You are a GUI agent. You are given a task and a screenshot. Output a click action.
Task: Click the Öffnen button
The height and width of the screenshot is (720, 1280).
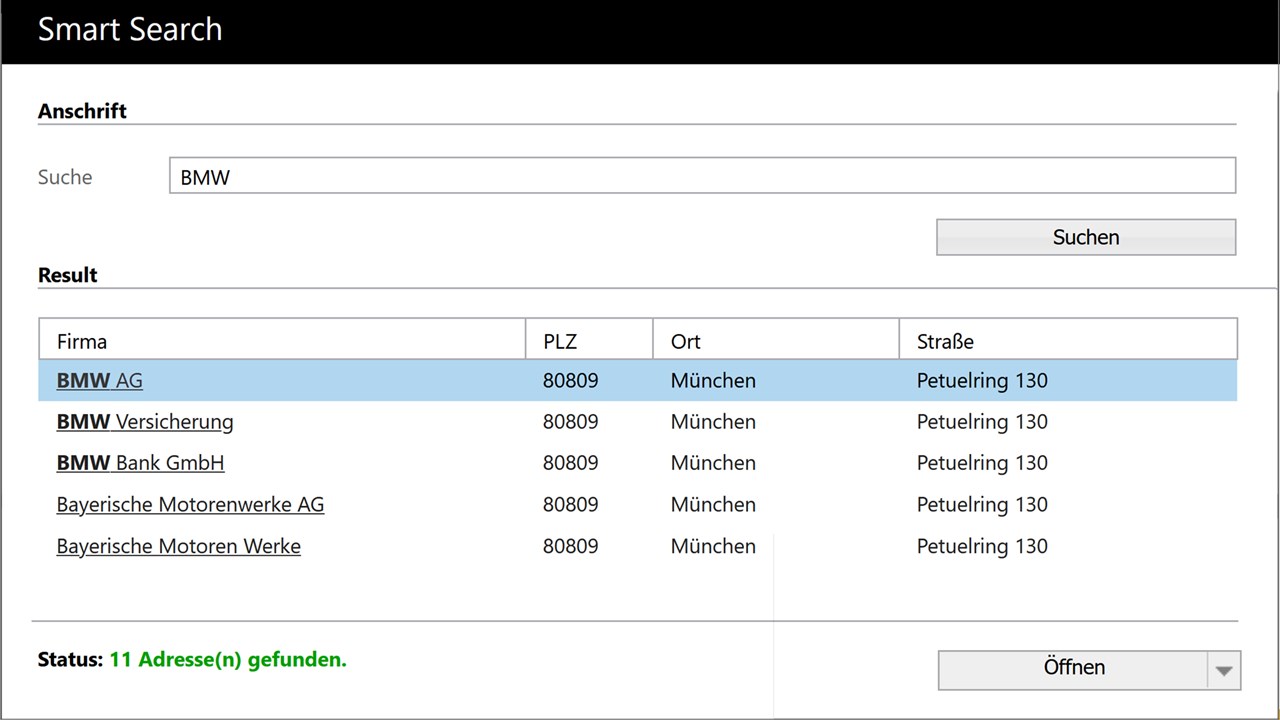[x=1073, y=668]
